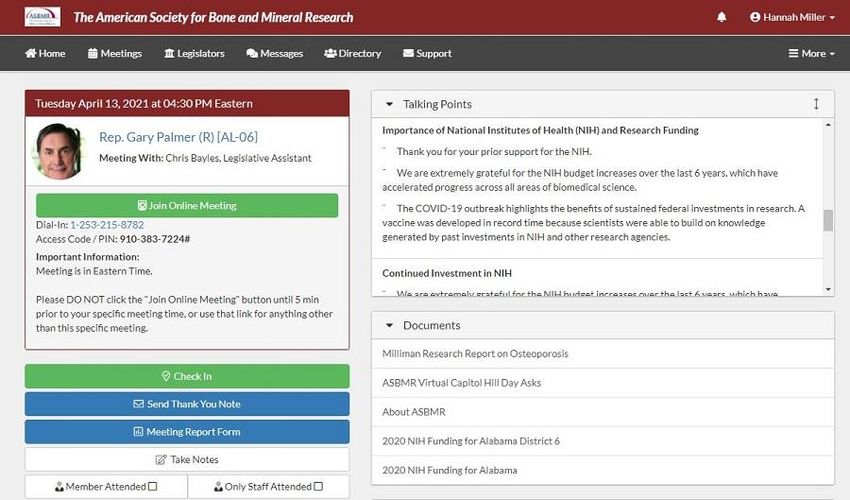The image size is (850, 500).
Task: Click the user avatar icon beside Hannah Miller
Action: click(x=755, y=17)
